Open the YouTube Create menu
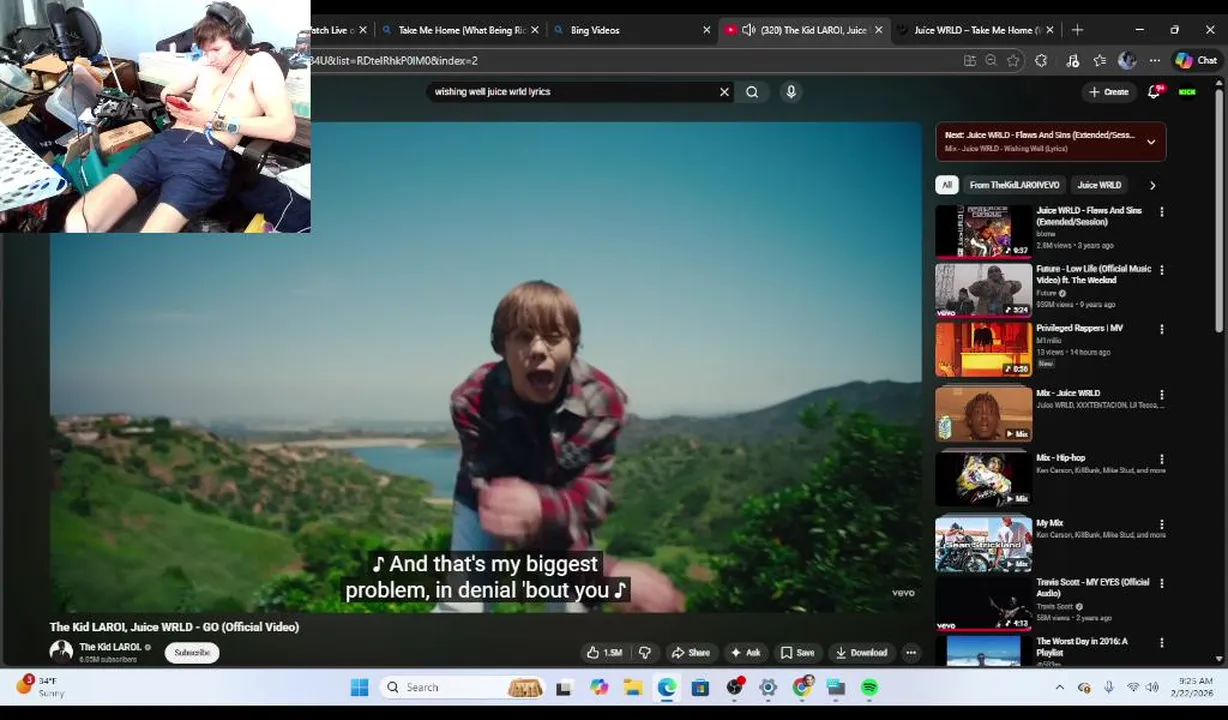The width and height of the screenshot is (1228, 720). point(1109,92)
